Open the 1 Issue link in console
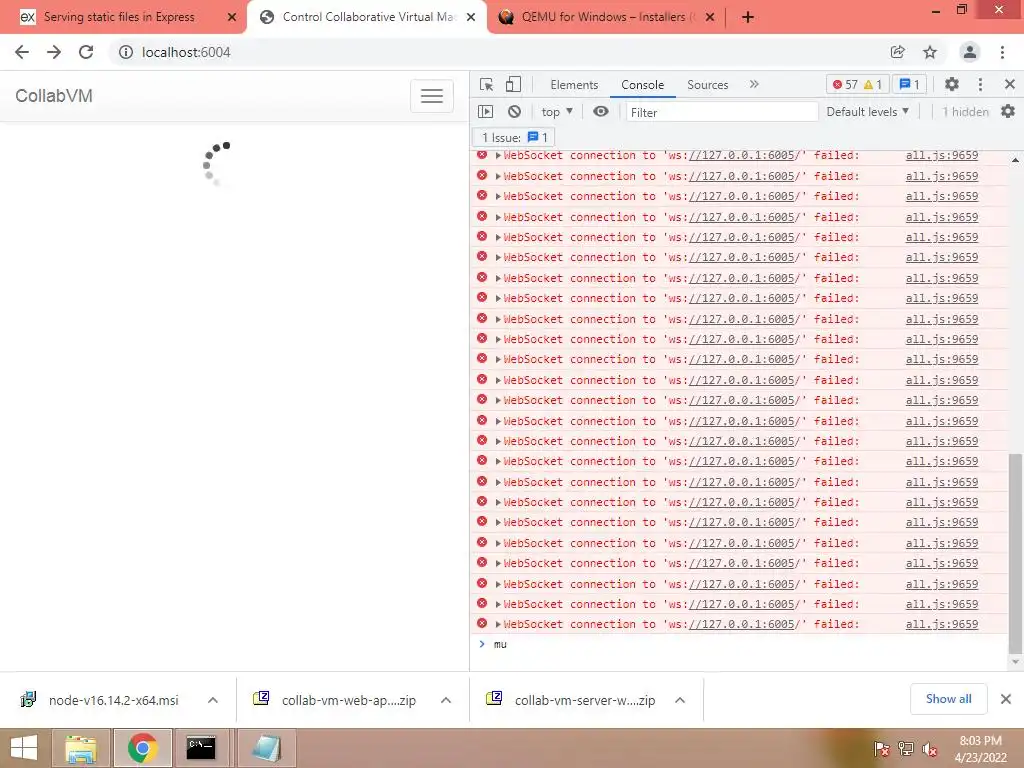The image size is (1024, 768). [x=515, y=138]
